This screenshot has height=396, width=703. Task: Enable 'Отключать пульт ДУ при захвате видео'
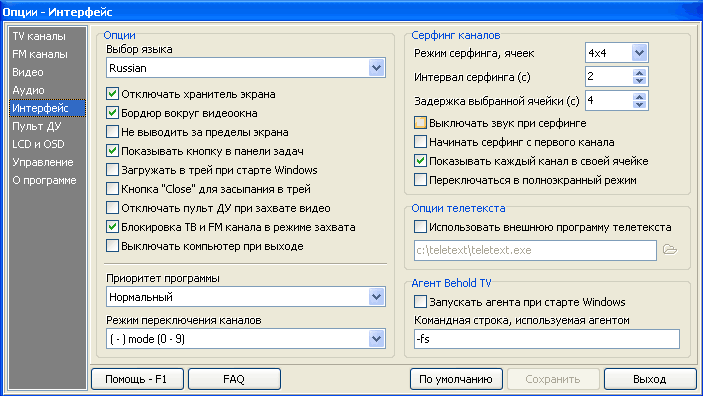(112, 208)
